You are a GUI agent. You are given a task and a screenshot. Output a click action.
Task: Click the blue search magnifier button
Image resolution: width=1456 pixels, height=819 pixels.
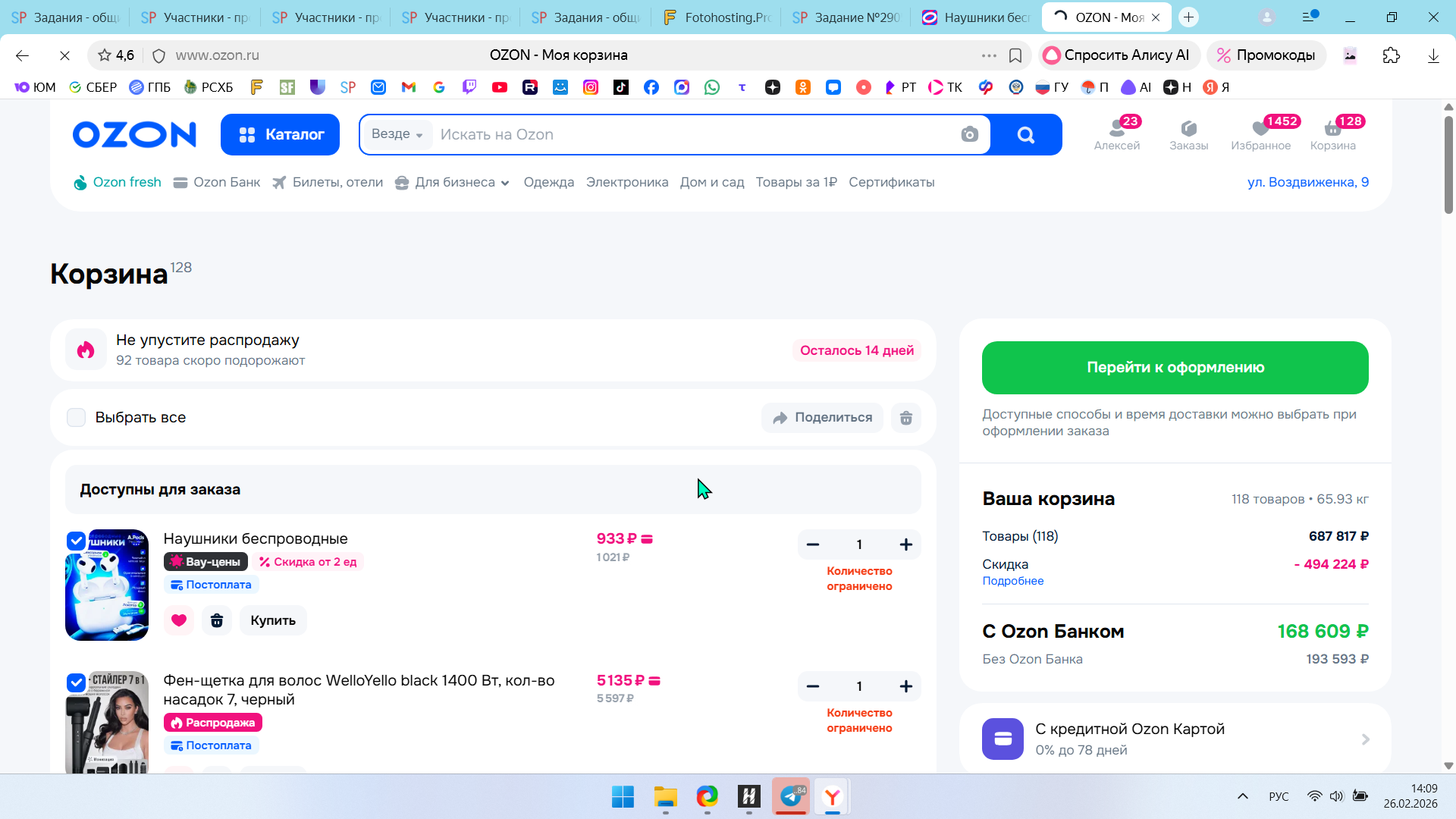[x=1025, y=135]
